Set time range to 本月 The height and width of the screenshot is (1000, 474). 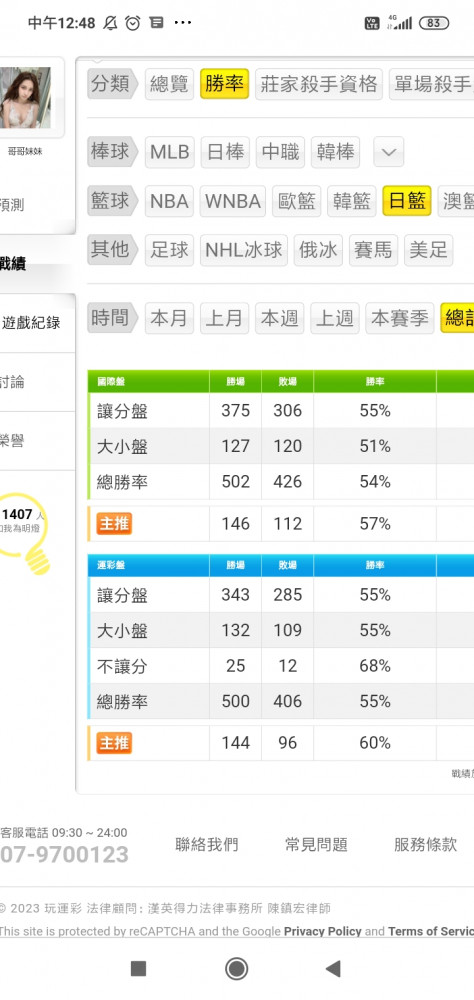point(169,318)
